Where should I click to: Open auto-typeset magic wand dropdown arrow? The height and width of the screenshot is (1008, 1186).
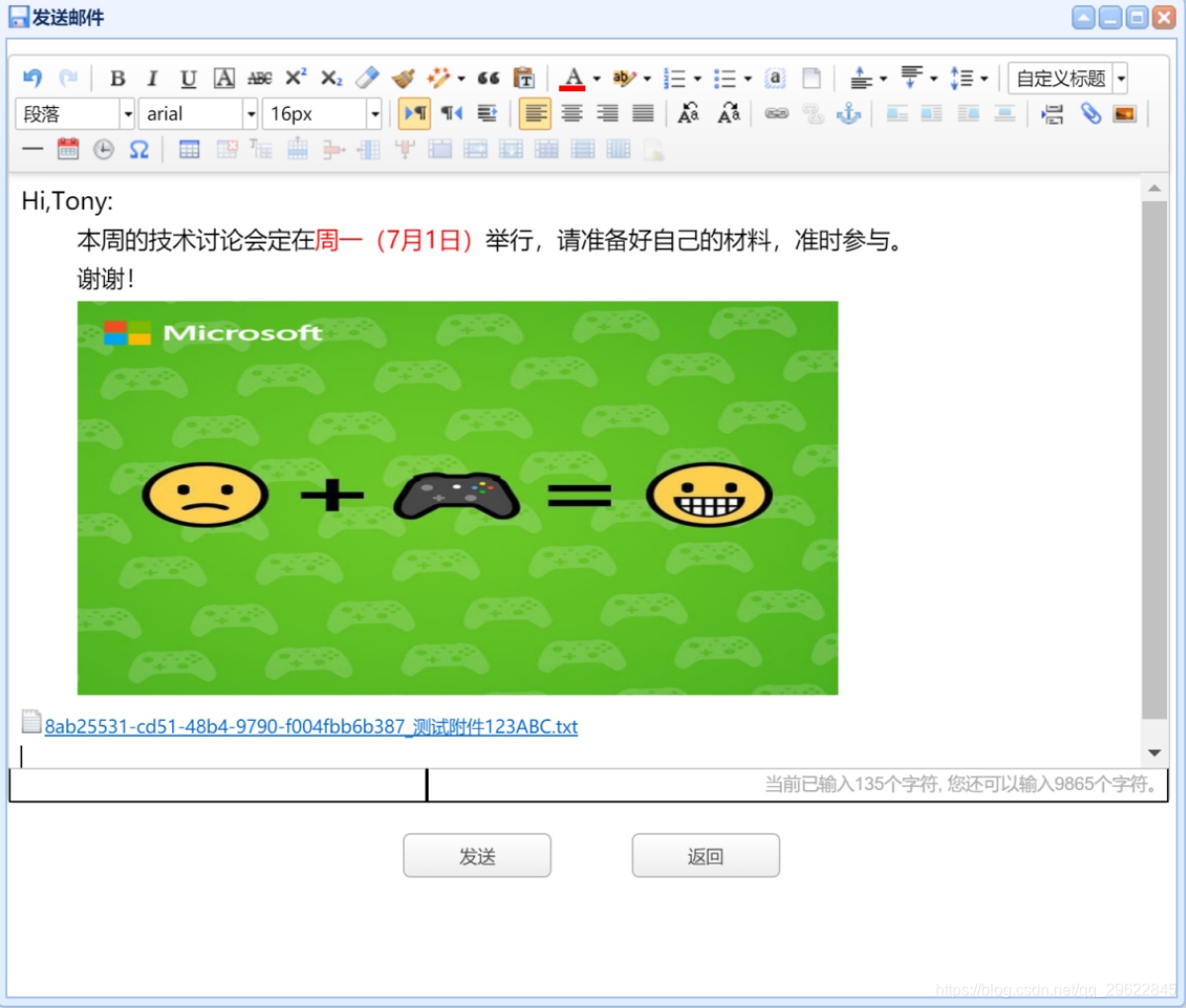tap(460, 78)
